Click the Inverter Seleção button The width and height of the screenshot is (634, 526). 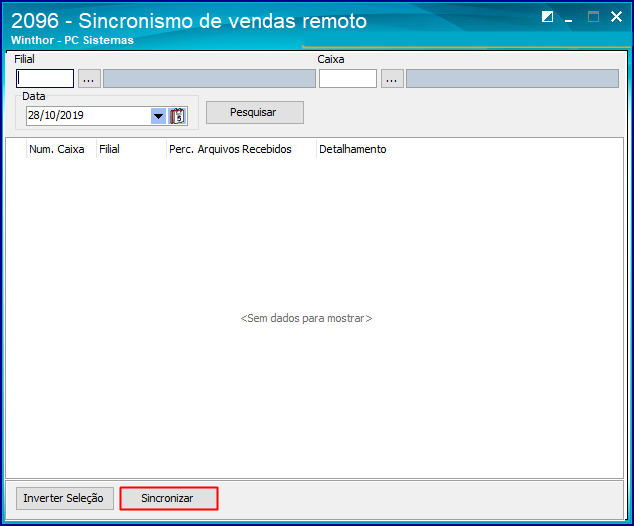pos(65,498)
